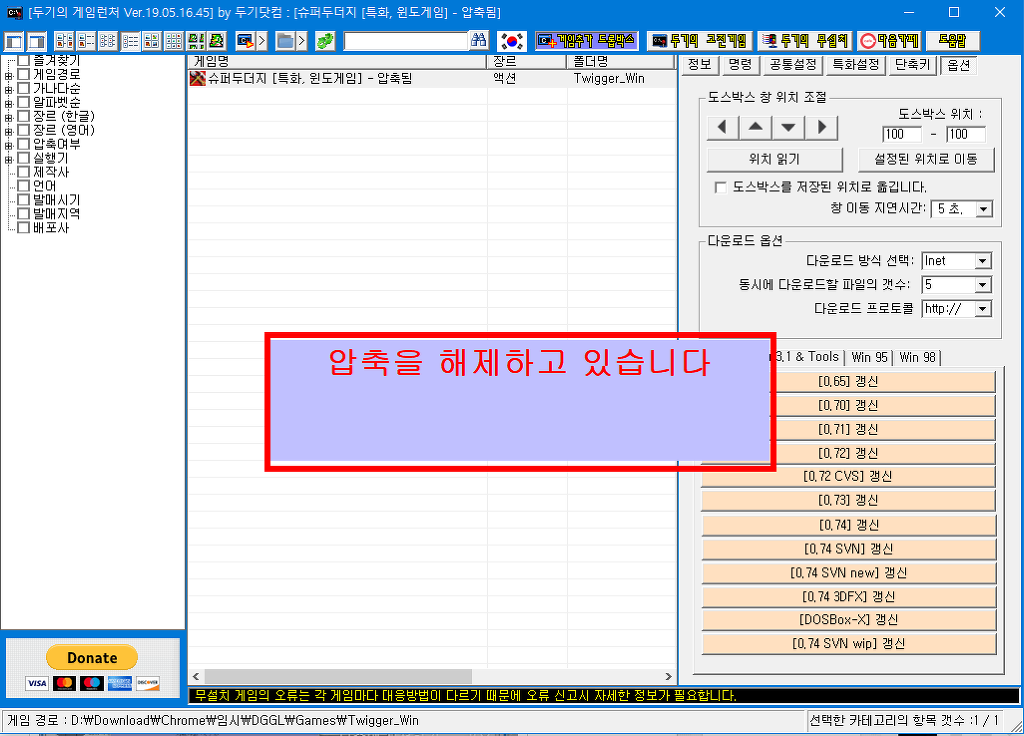The width and height of the screenshot is (1024, 736).
Task: Open 도움말 help button
Action: coord(952,41)
